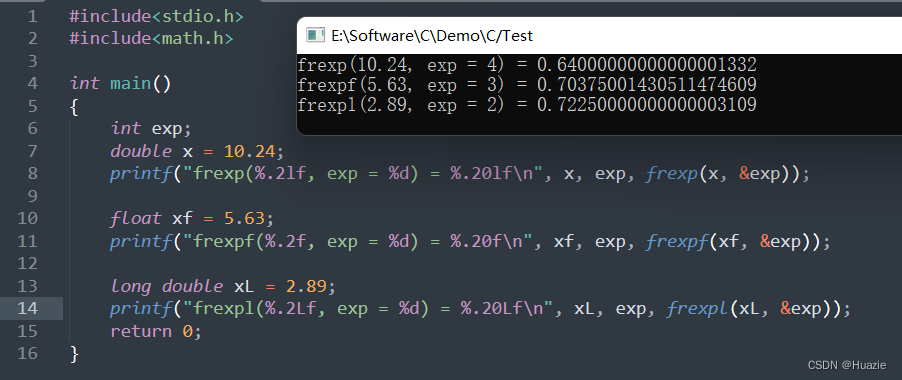902x380 pixels.
Task: Place cursor on '#include<math.h>' line
Action: 151,39
